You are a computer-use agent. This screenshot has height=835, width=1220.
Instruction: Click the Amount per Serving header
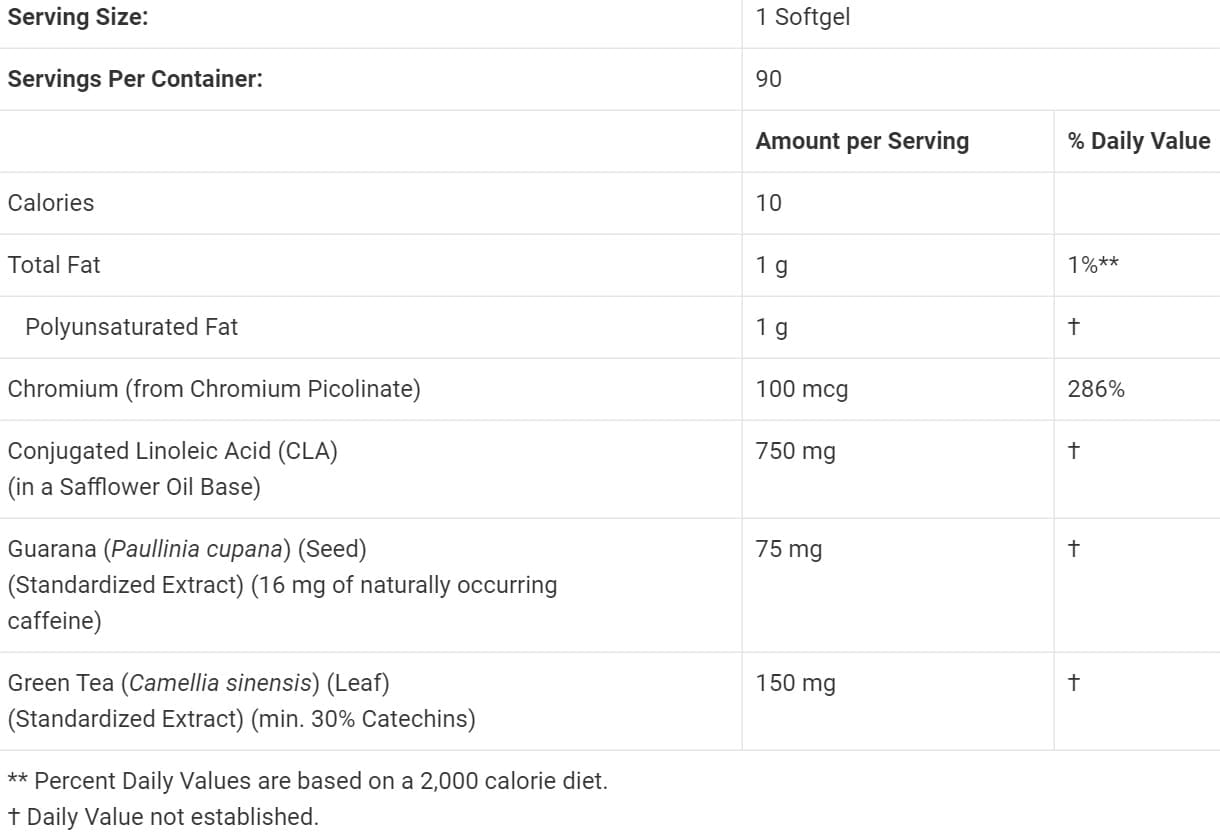click(x=862, y=141)
